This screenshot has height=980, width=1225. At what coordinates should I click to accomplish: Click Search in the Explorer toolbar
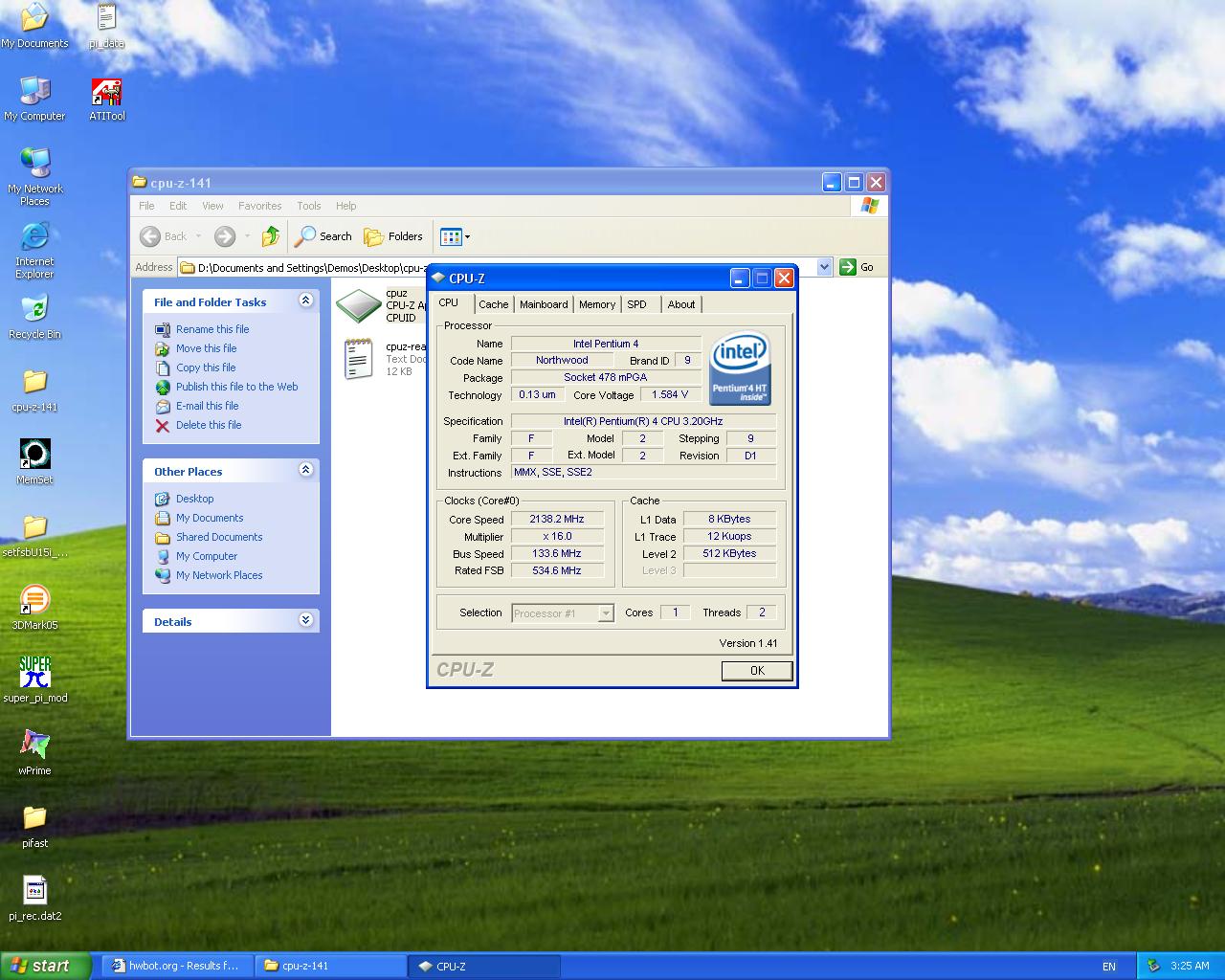(323, 236)
